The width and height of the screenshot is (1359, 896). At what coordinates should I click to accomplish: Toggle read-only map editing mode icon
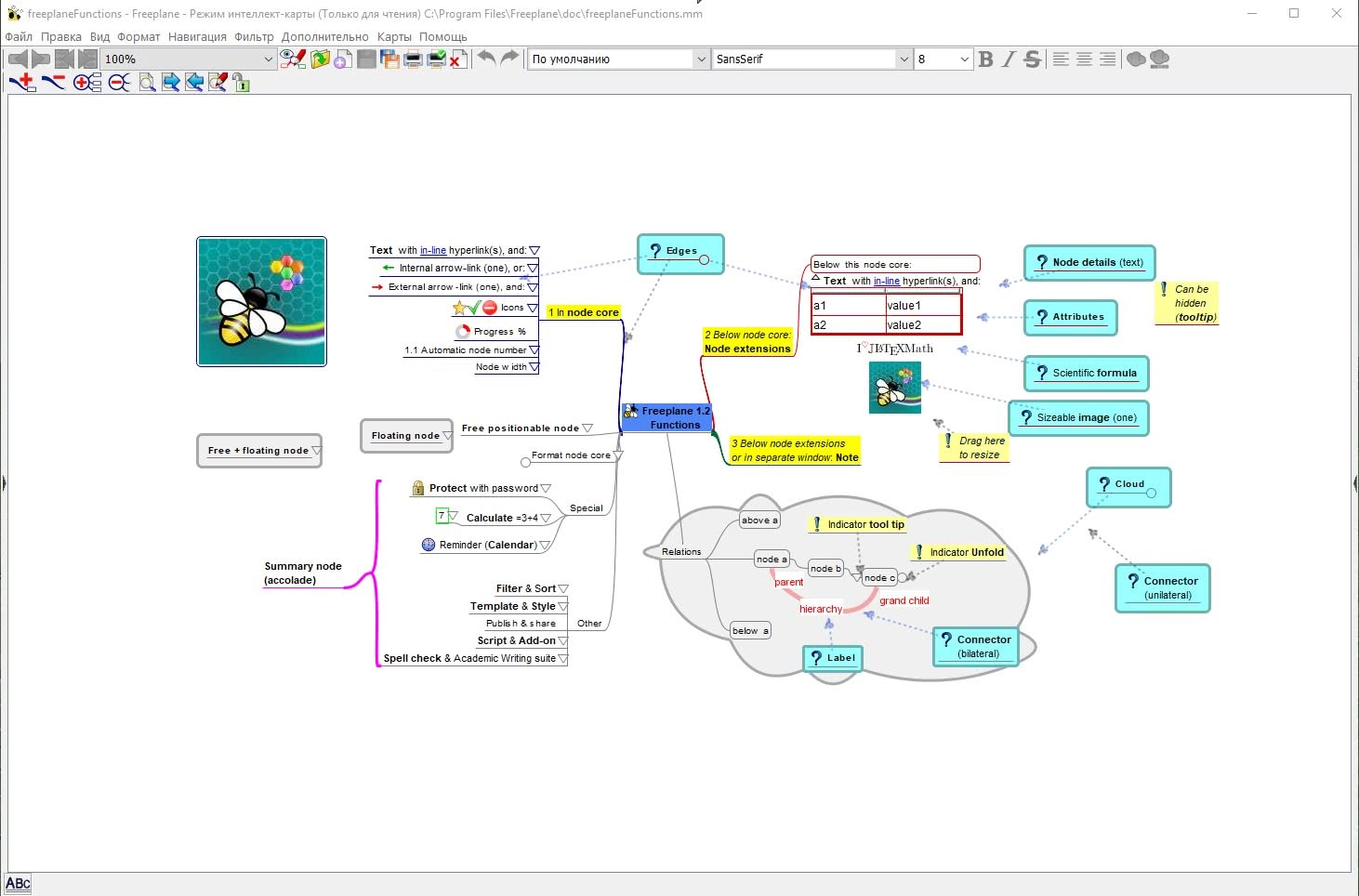tap(294, 59)
